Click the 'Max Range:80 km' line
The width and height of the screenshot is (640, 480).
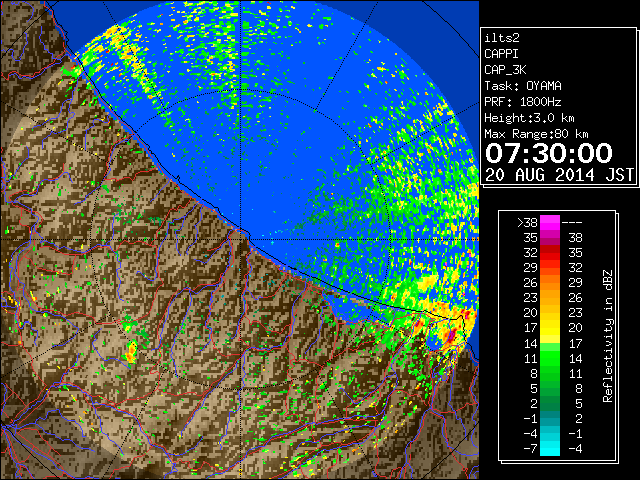[x=536, y=134]
